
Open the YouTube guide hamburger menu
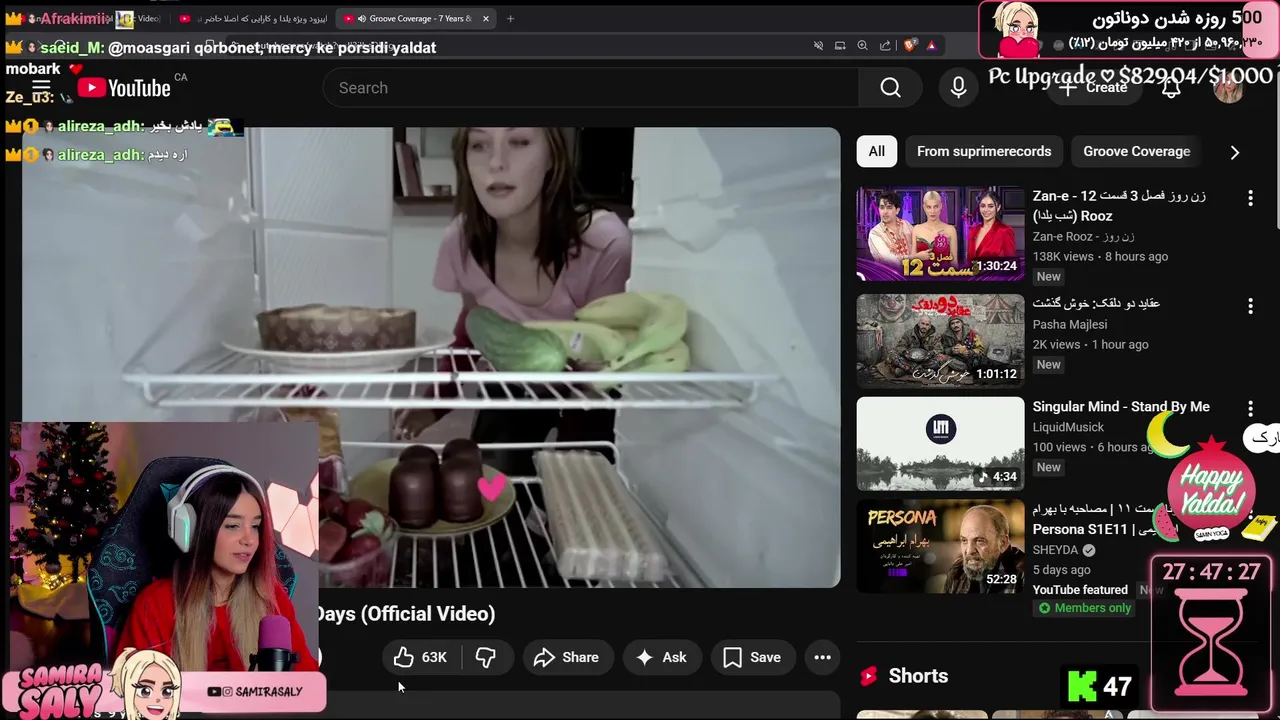[41, 88]
